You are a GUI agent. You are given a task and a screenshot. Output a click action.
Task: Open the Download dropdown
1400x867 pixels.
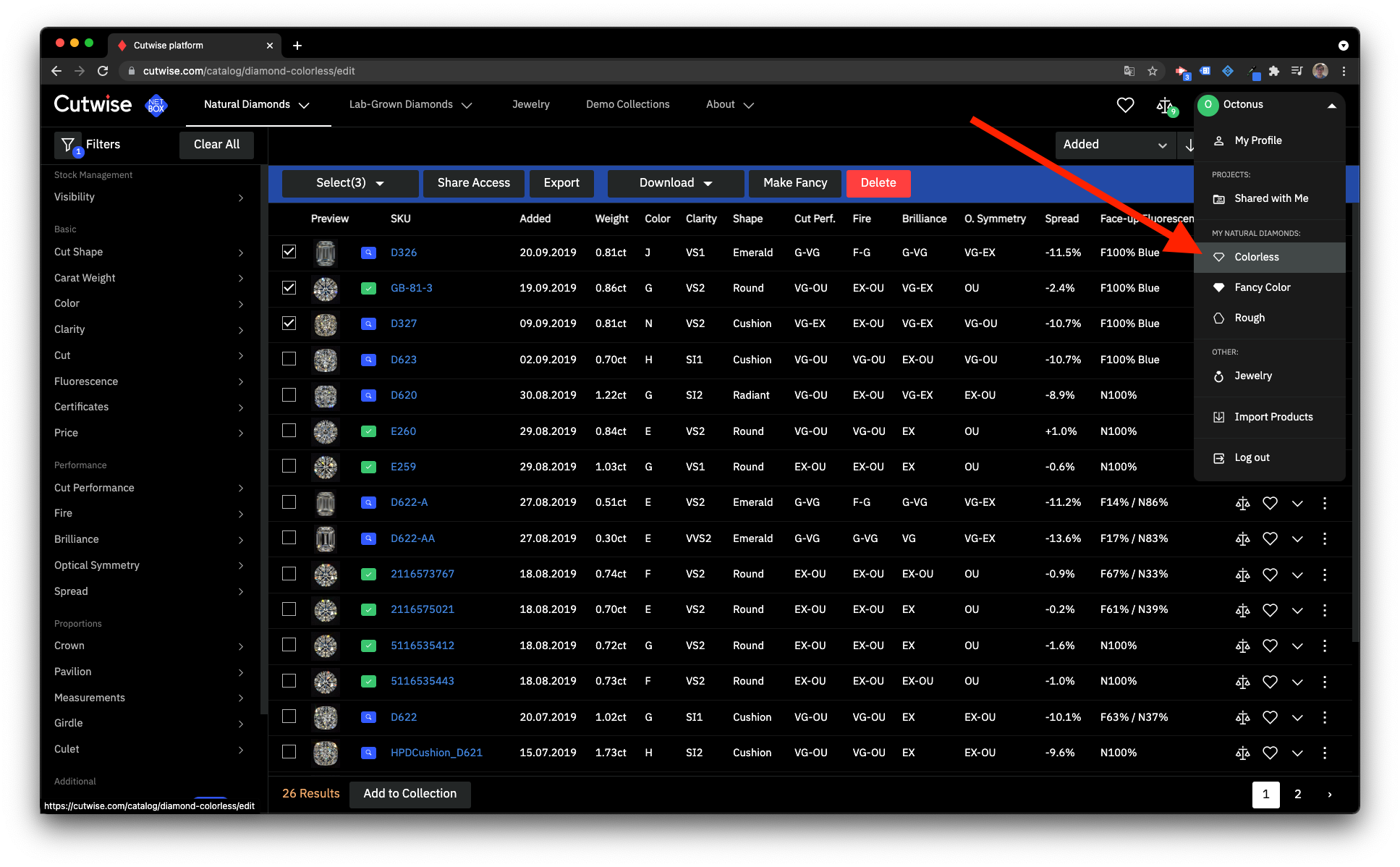pyautogui.click(x=676, y=183)
